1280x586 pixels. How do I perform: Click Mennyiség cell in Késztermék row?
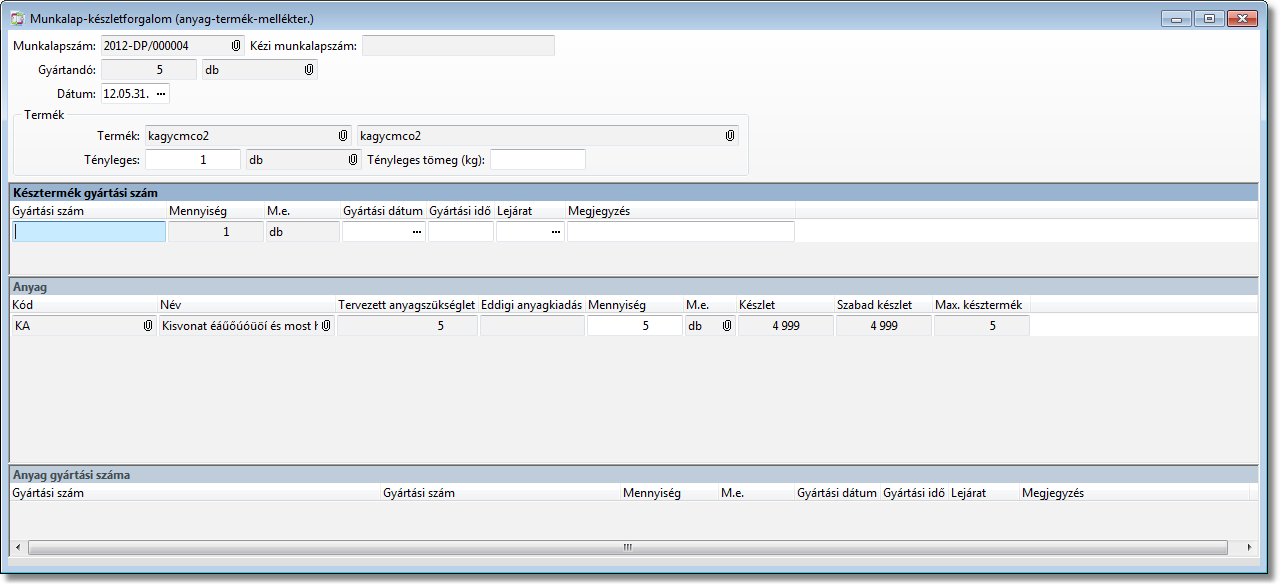[215, 231]
